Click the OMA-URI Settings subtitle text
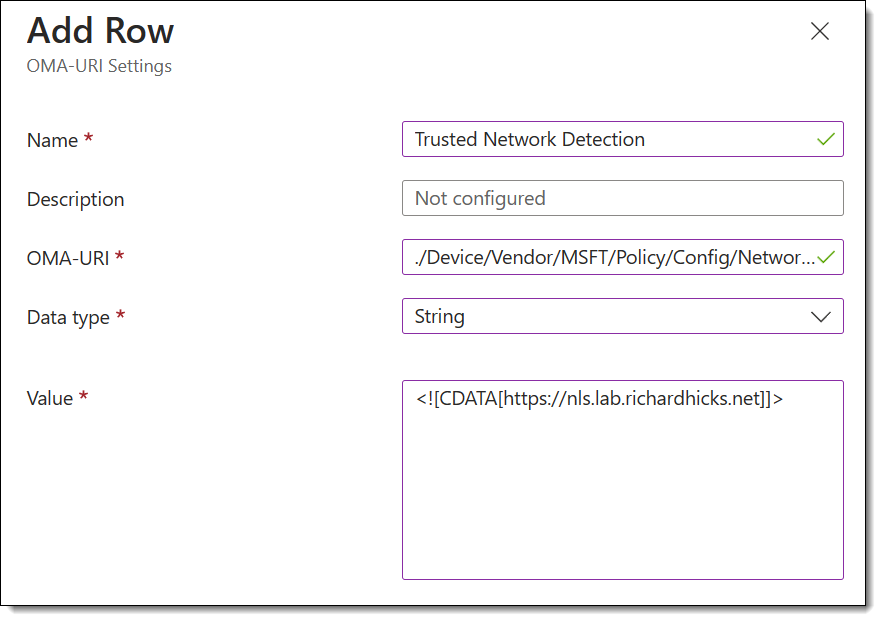Screen dimensions: 881x621 [x=99, y=66]
